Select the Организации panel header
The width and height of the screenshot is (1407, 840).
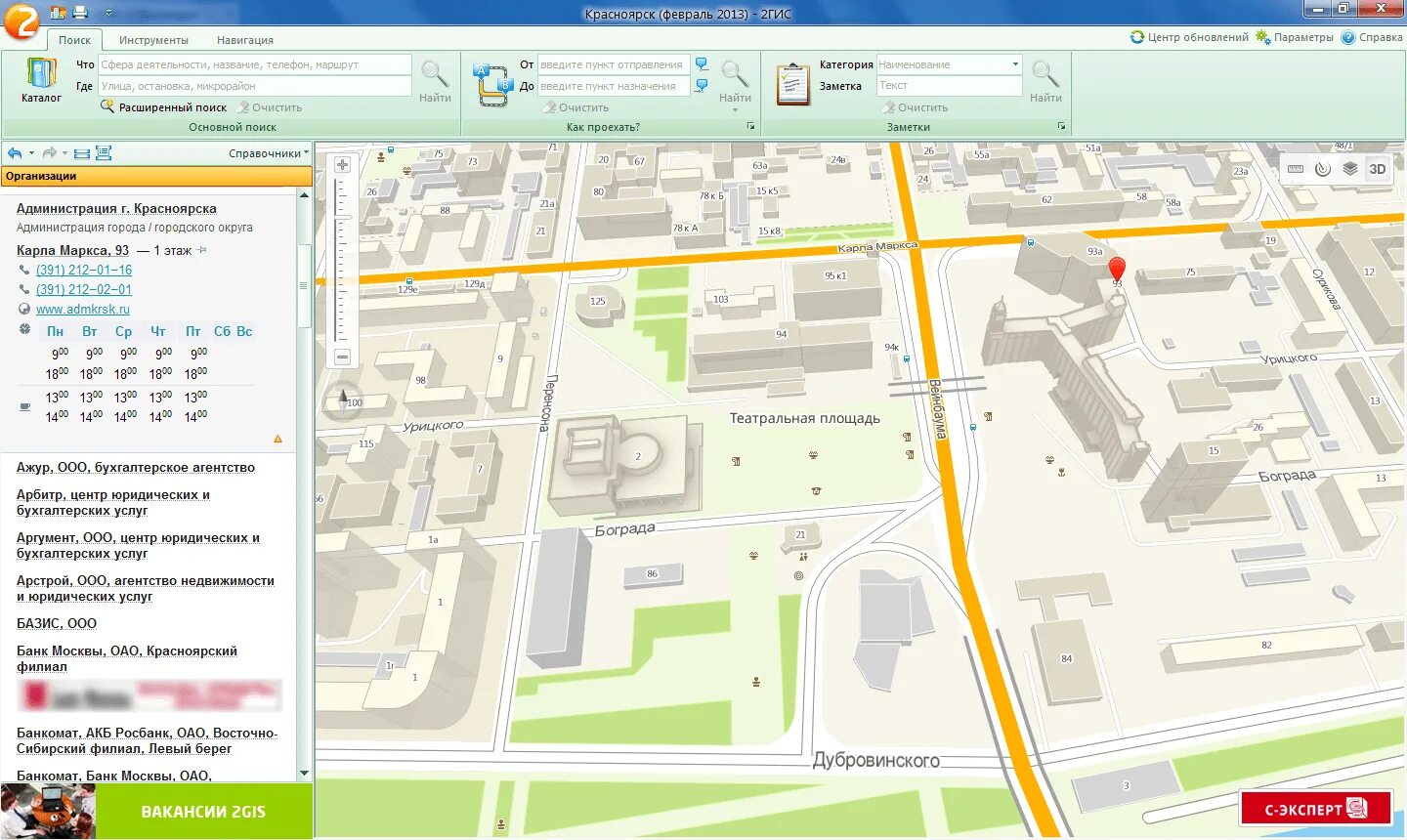point(156,176)
